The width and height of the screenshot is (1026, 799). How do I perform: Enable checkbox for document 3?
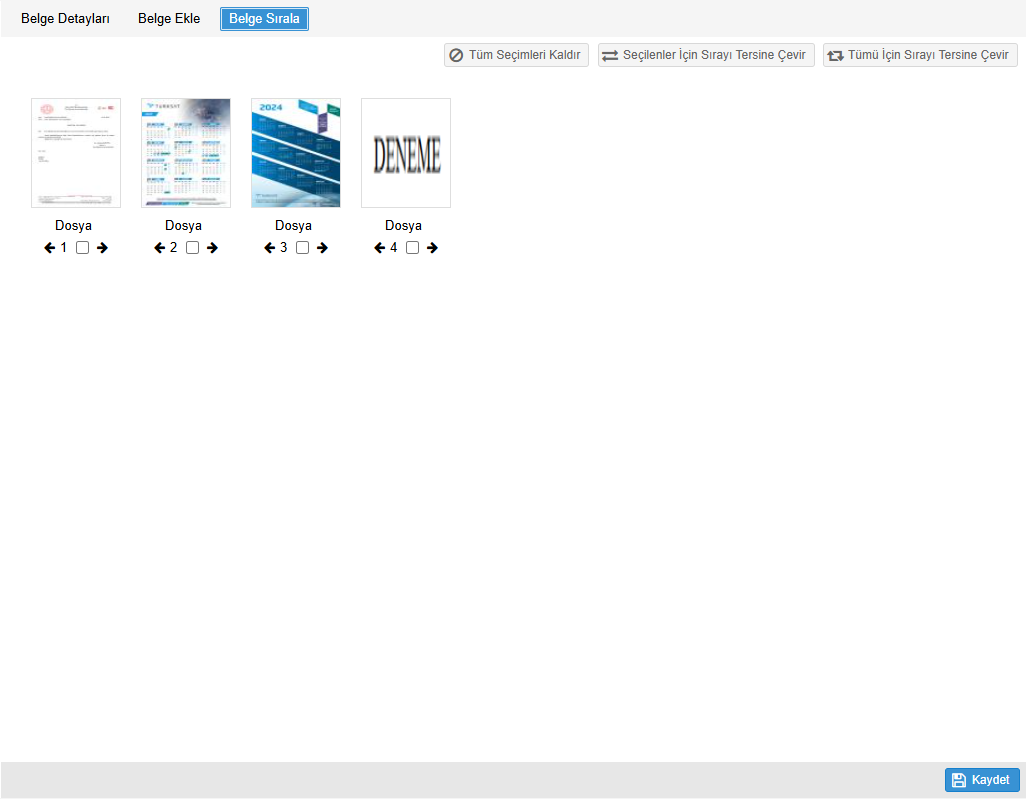[x=303, y=248]
